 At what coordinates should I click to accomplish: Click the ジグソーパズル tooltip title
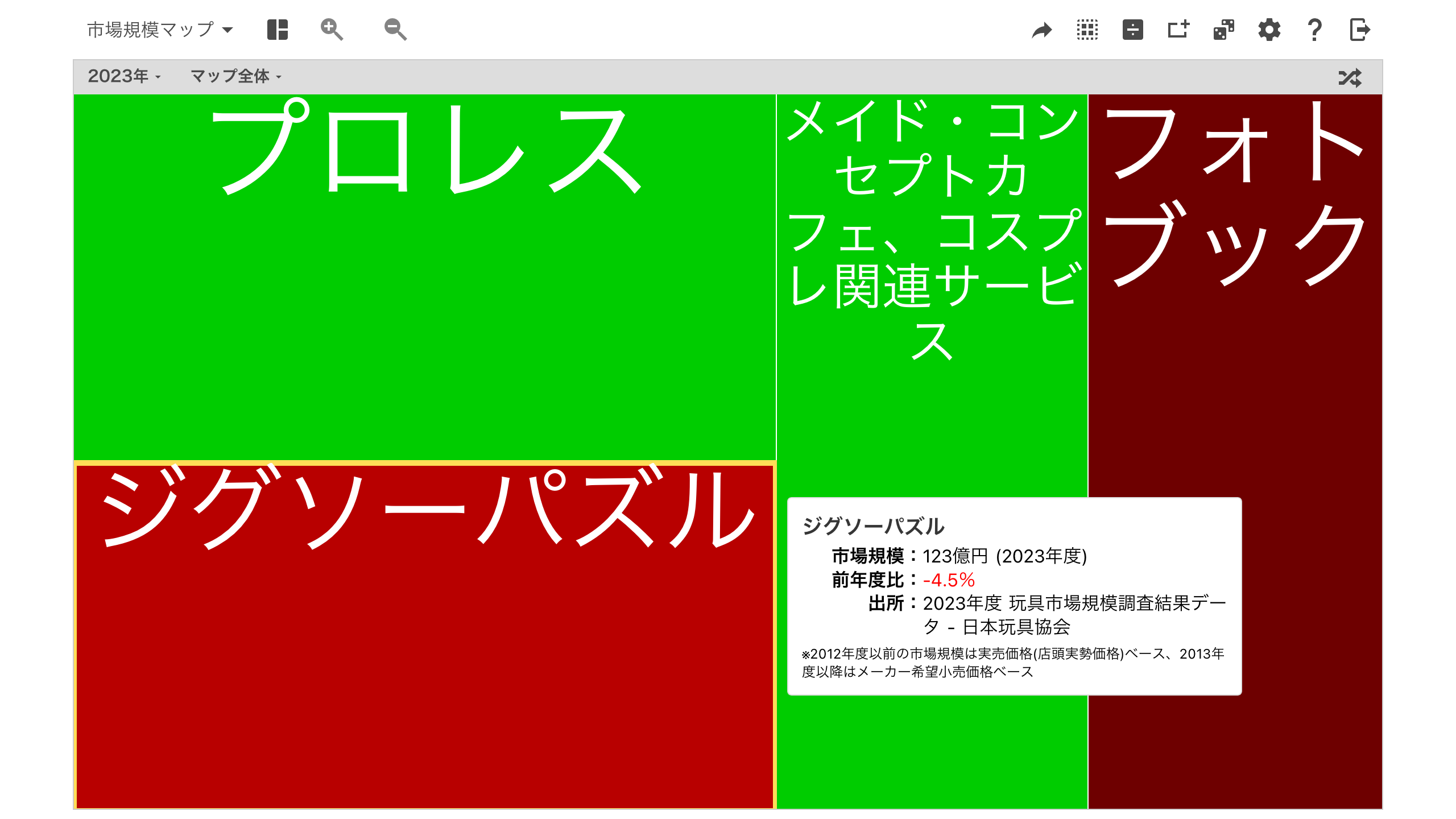tap(874, 526)
